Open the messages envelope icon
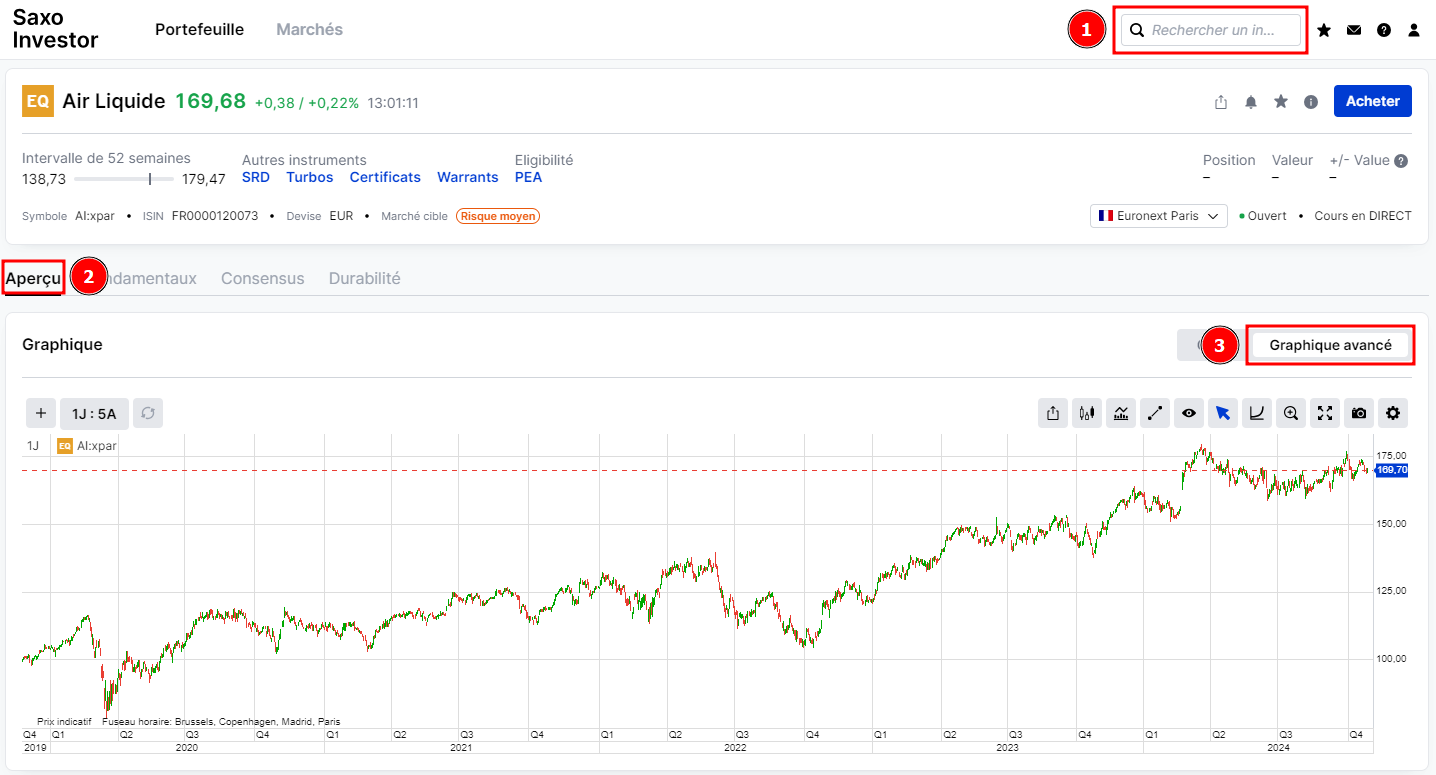This screenshot has width=1436, height=775. pos(1354,30)
